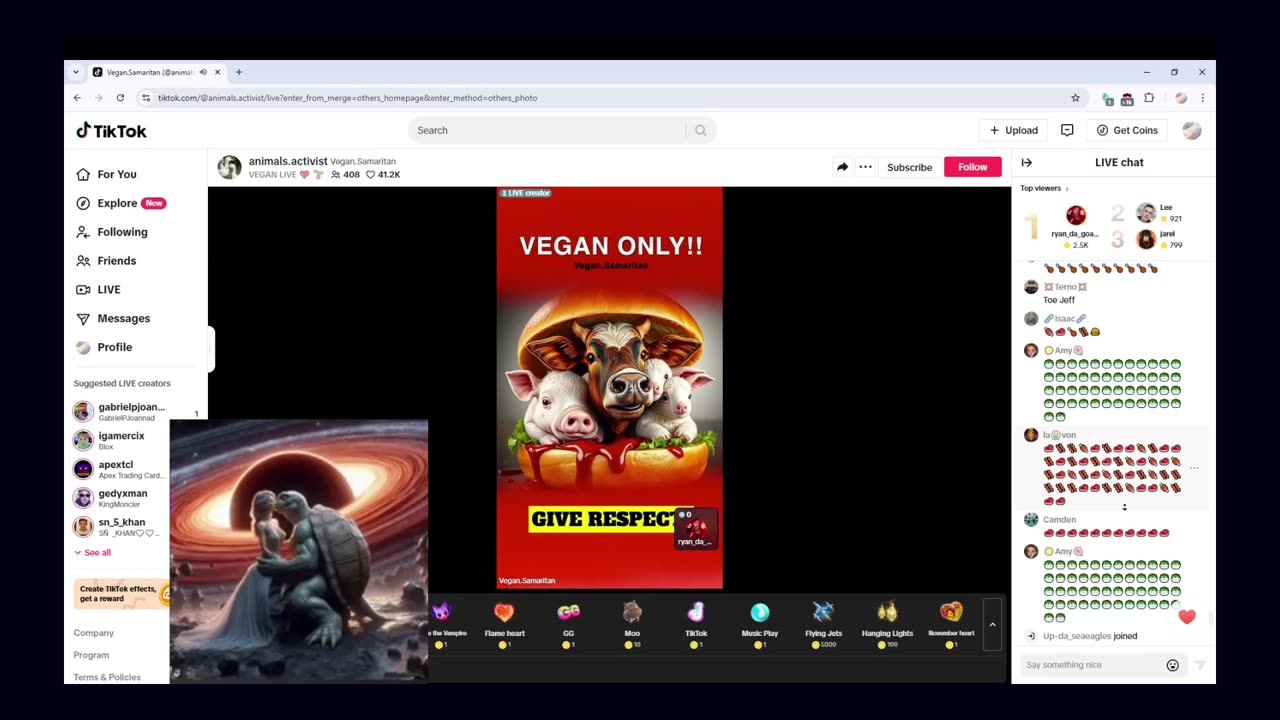
Task: Send the Flame heart gift
Action: (x=504, y=624)
